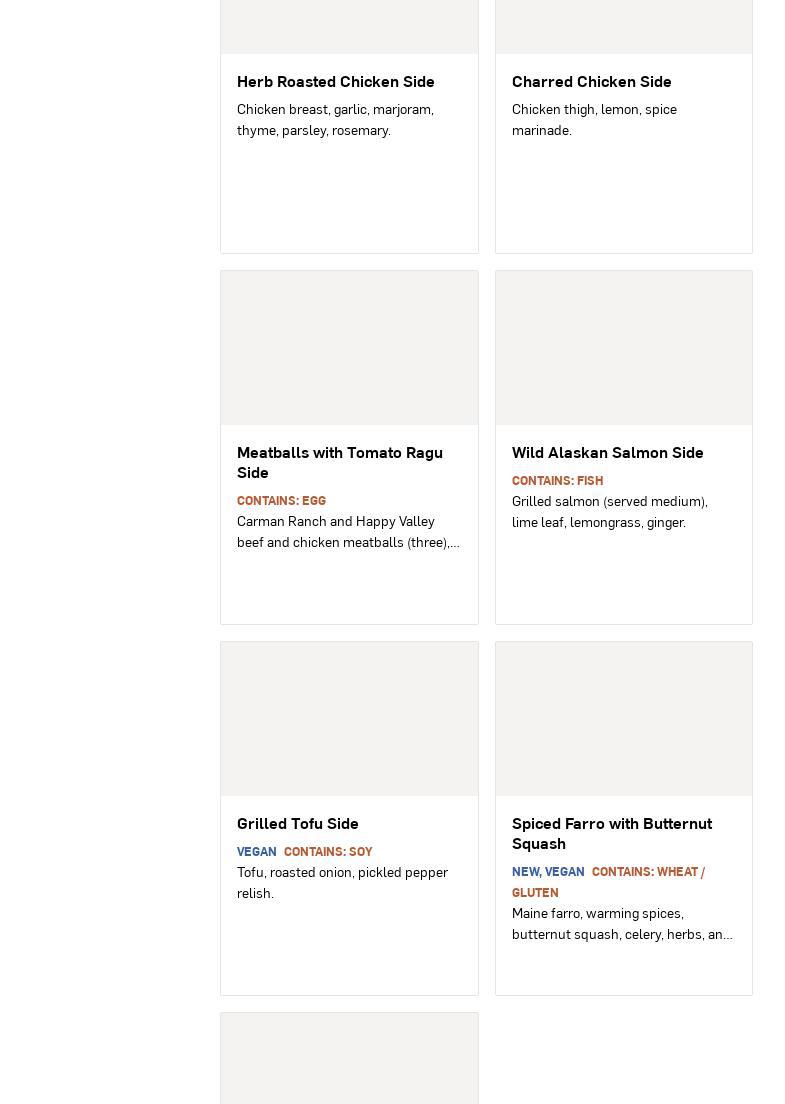Select Spiced Farro with Butternut Squash title
The width and height of the screenshot is (785, 1104).
[x=611, y=833]
